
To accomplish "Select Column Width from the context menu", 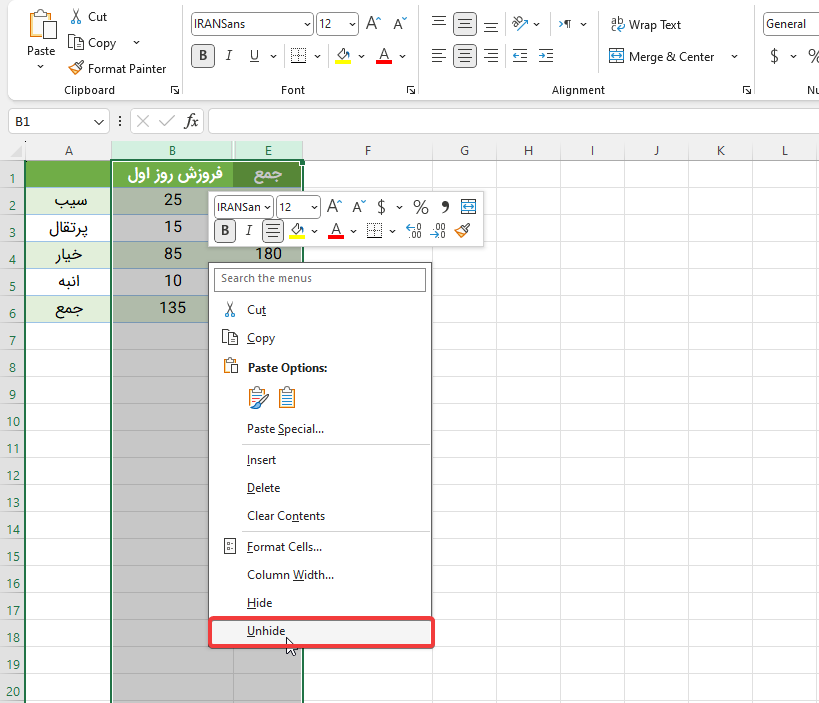I will click(290, 575).
